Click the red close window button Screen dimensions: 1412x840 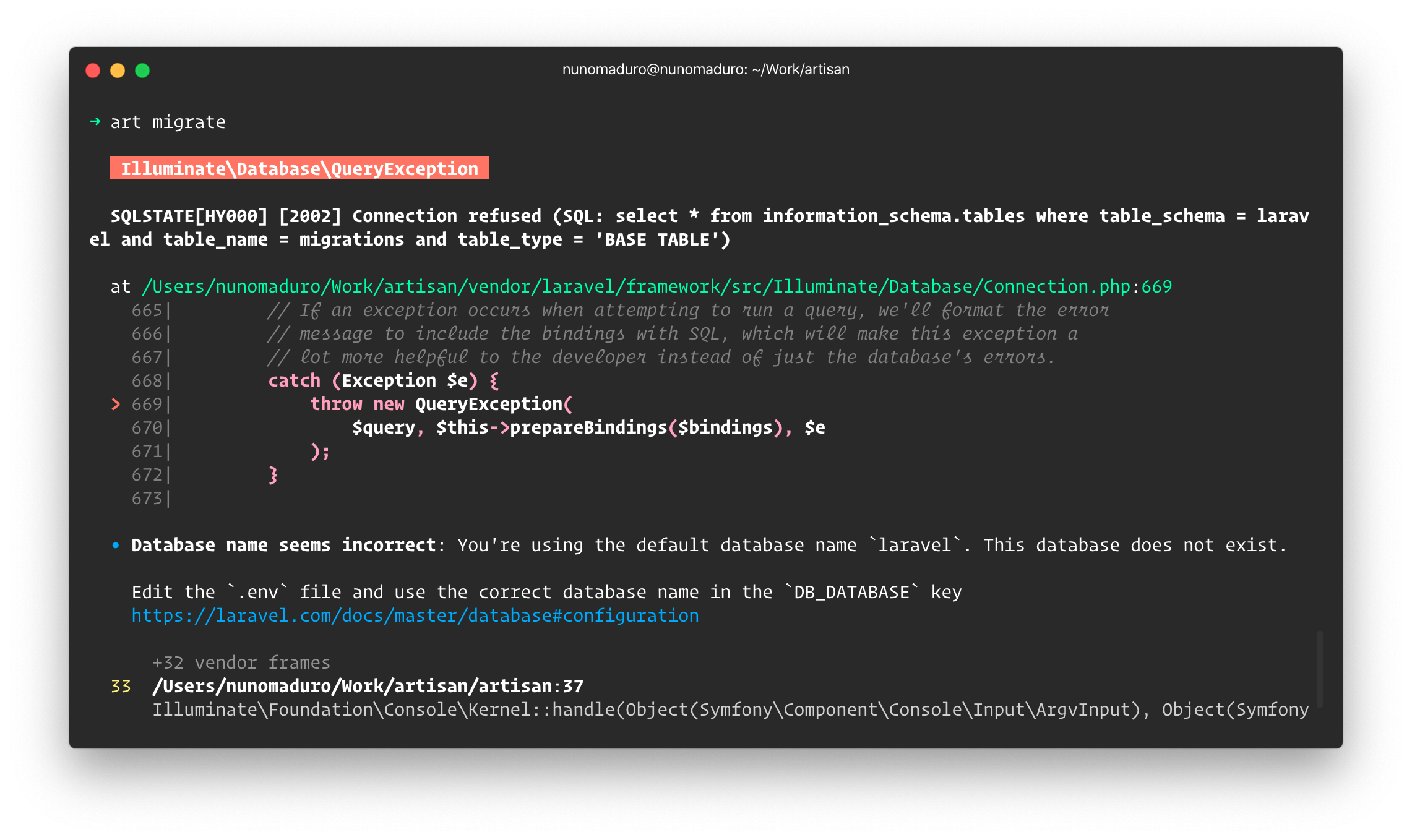[x=93, y=71]
